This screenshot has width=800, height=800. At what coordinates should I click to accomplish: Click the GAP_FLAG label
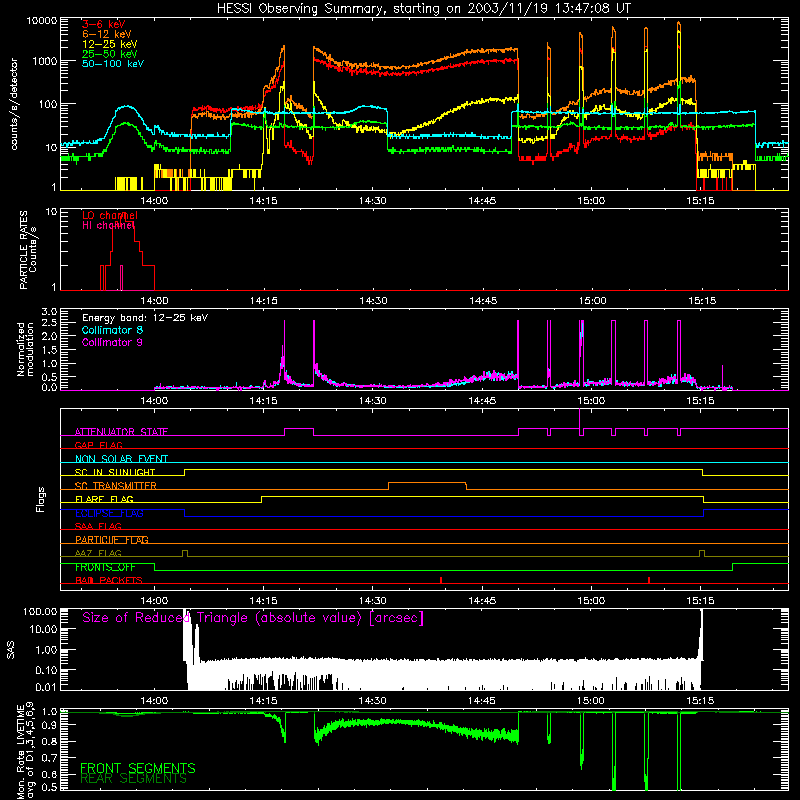point(98,445)
